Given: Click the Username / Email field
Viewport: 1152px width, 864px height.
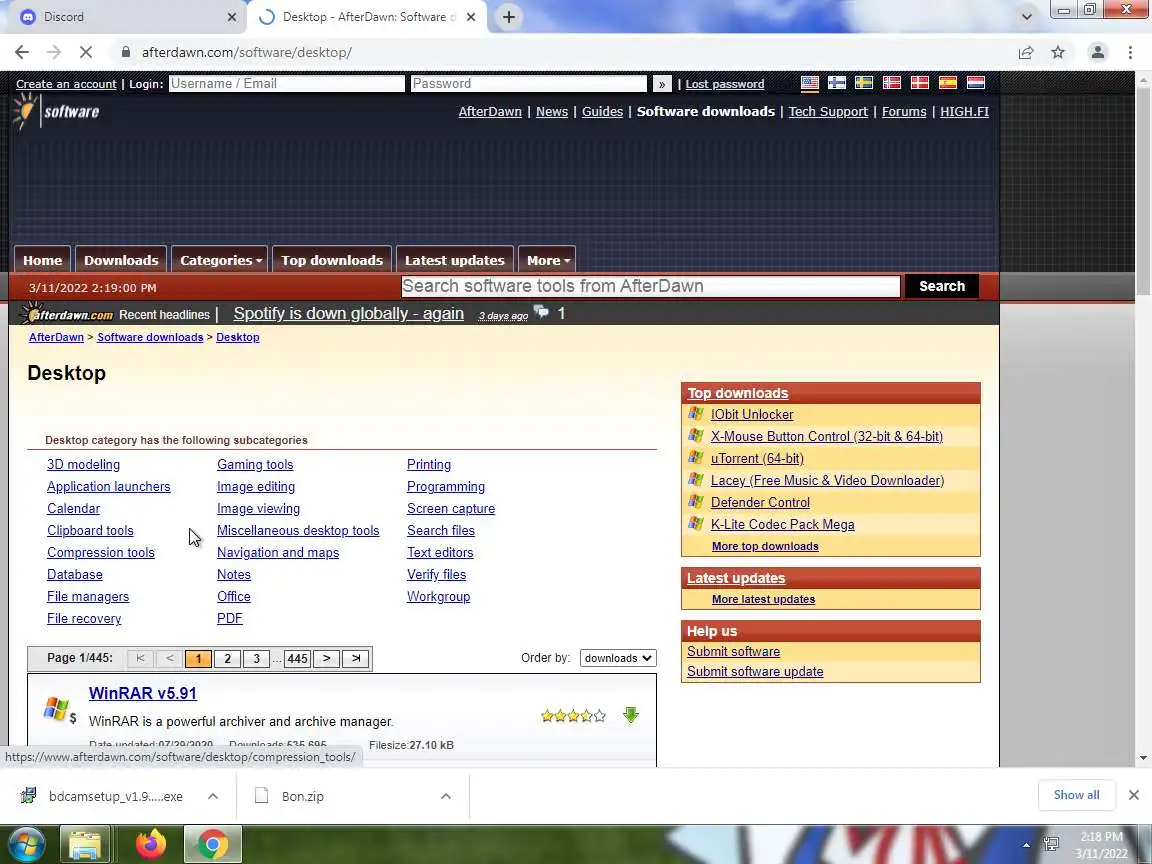Looking at the screenshot, I should point(287,84).
